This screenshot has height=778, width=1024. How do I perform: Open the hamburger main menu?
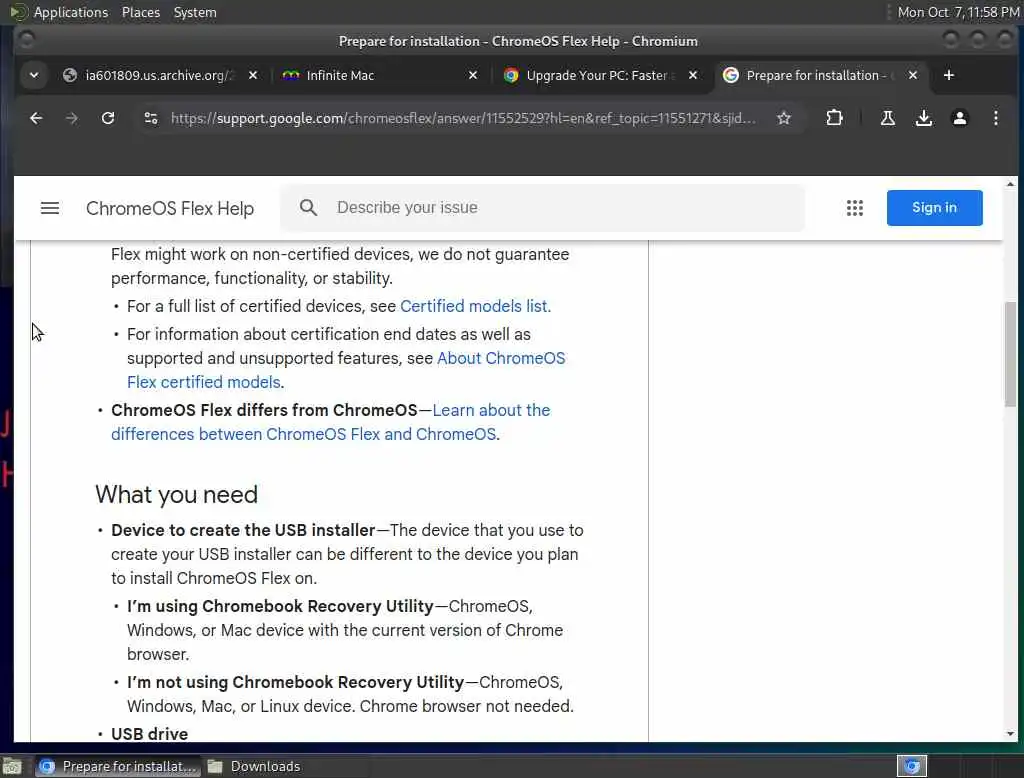click(x=50, y=208)
